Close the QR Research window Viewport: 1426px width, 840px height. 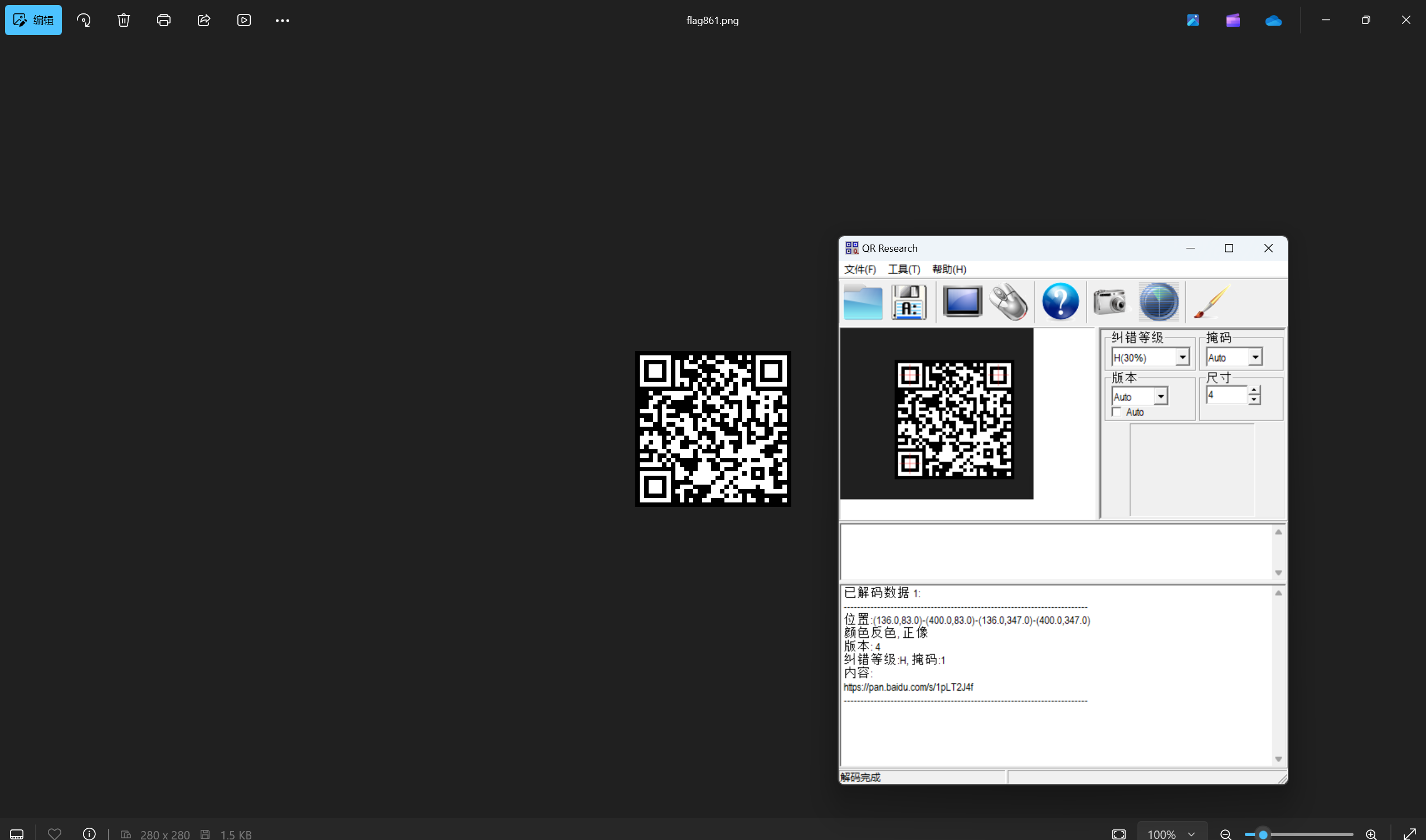[1268, 248]
